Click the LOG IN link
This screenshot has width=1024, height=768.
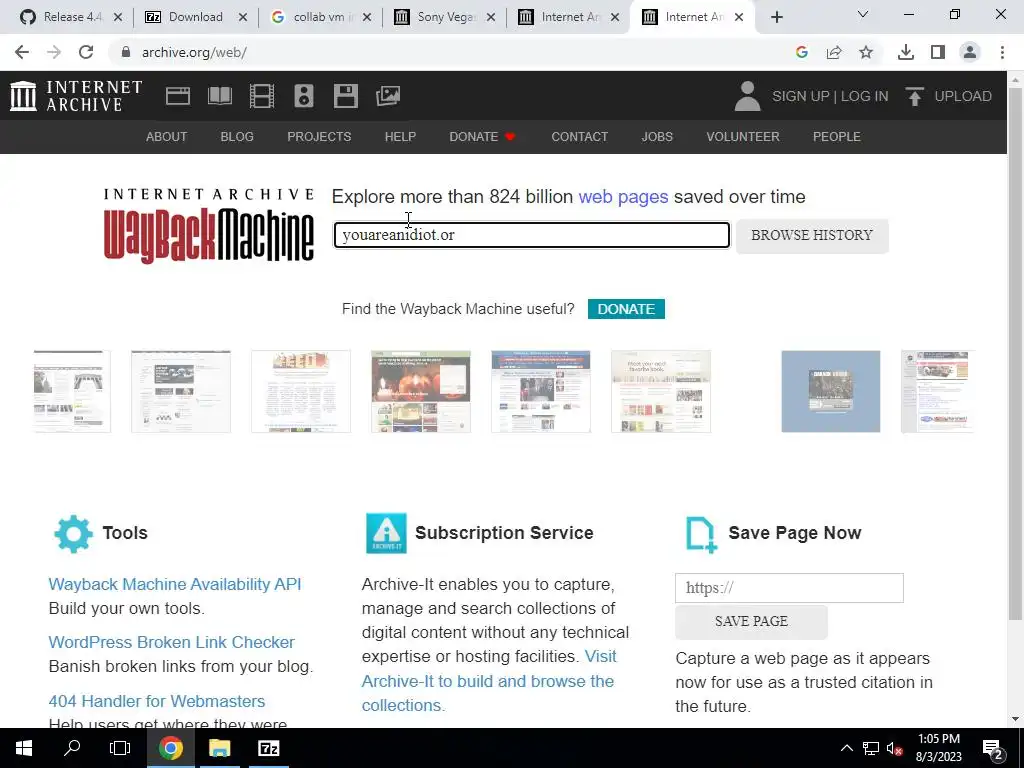(x=864, y=96)
